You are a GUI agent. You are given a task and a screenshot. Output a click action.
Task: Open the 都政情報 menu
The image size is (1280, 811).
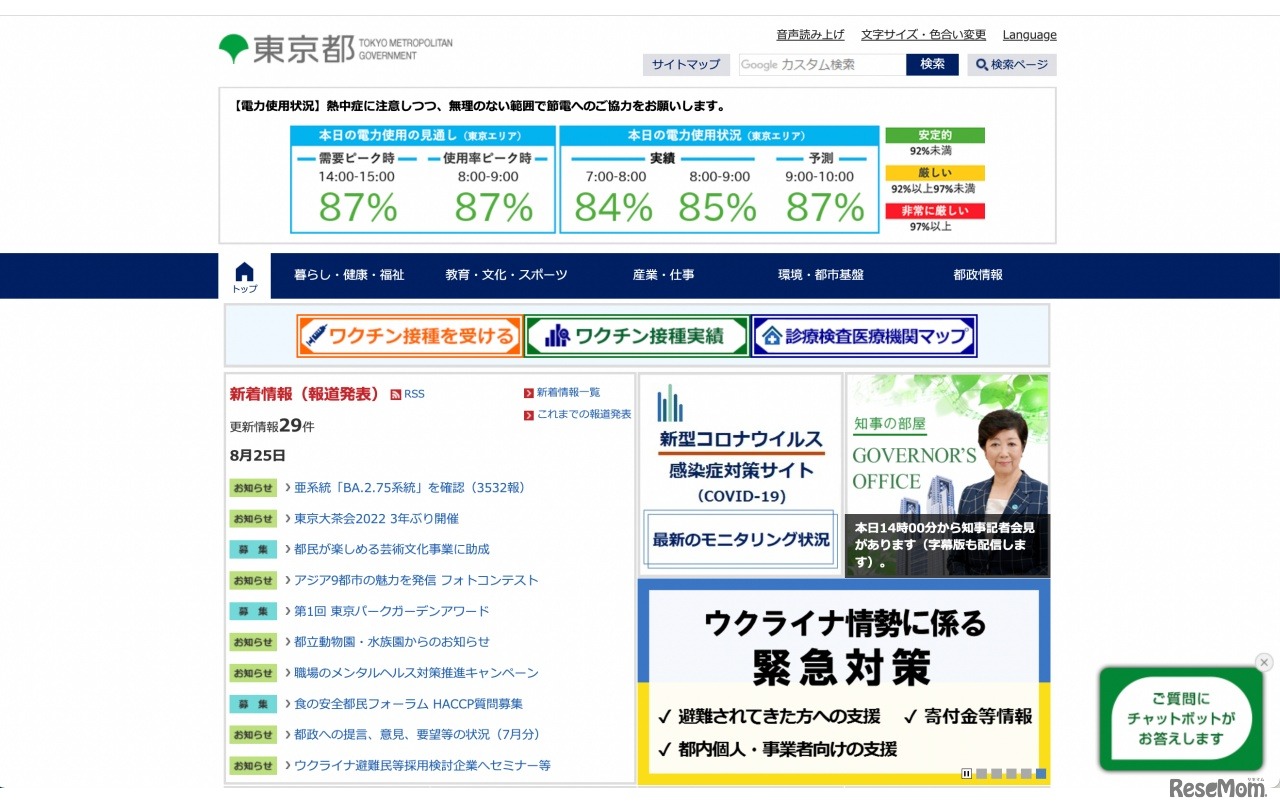[x=978, y=275]
